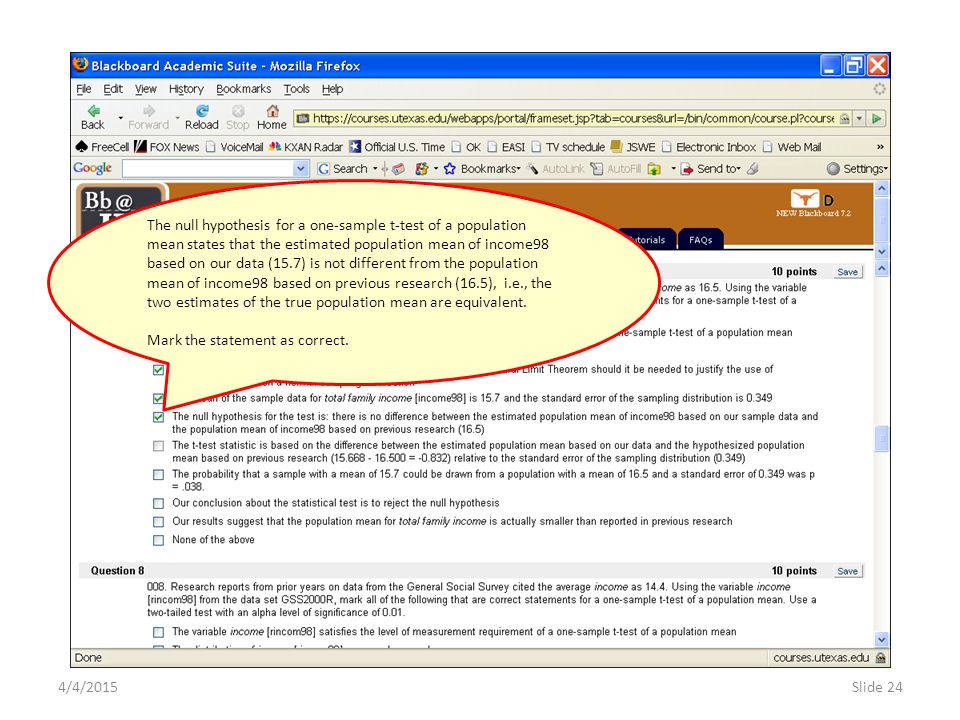960x720 pixels.
Task: Open the Back button history dropdown
Action: pyautogui.click(x=121, y=118)
